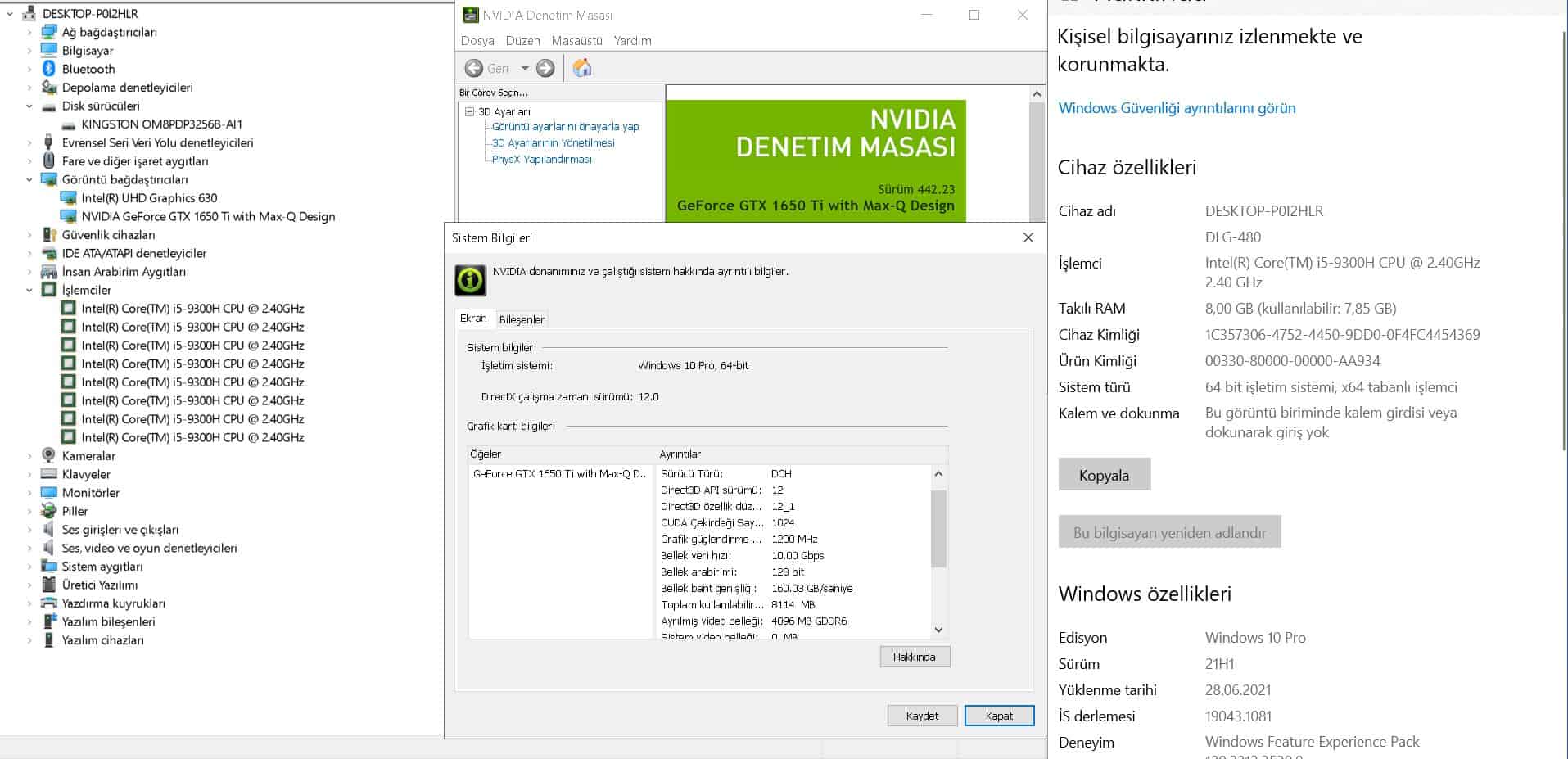The width and height of the screenshot is (1568, 759).
Task: Click the Bilgisayar computer icon
Action: pyautogui.click(x=49, y=50)
